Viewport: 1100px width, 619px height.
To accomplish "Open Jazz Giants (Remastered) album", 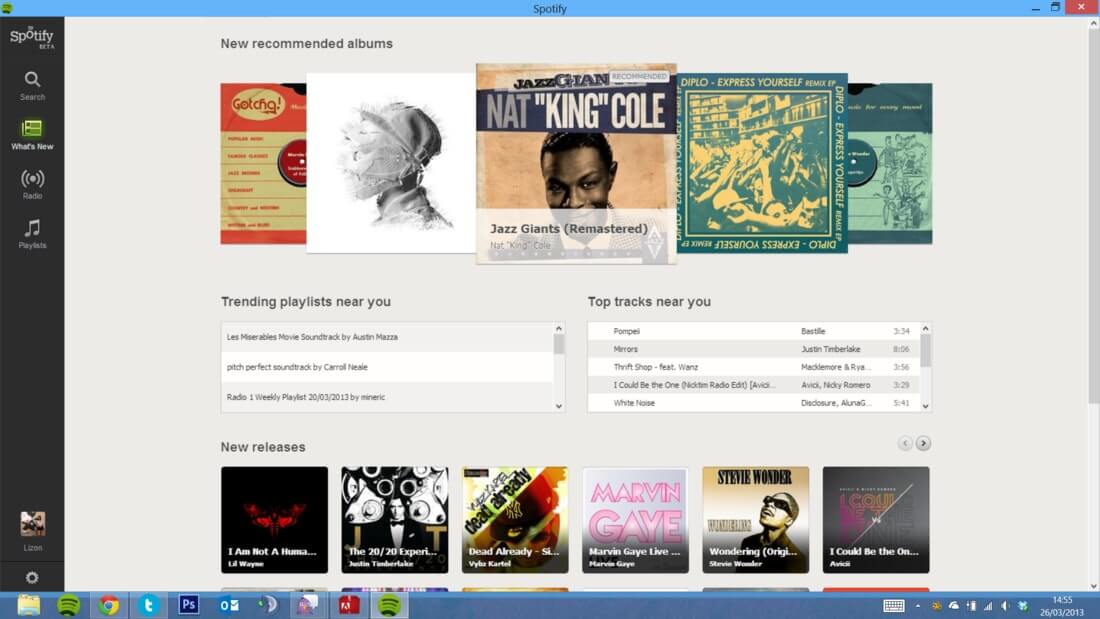I will pyautogui.click(x=576, y=164).
